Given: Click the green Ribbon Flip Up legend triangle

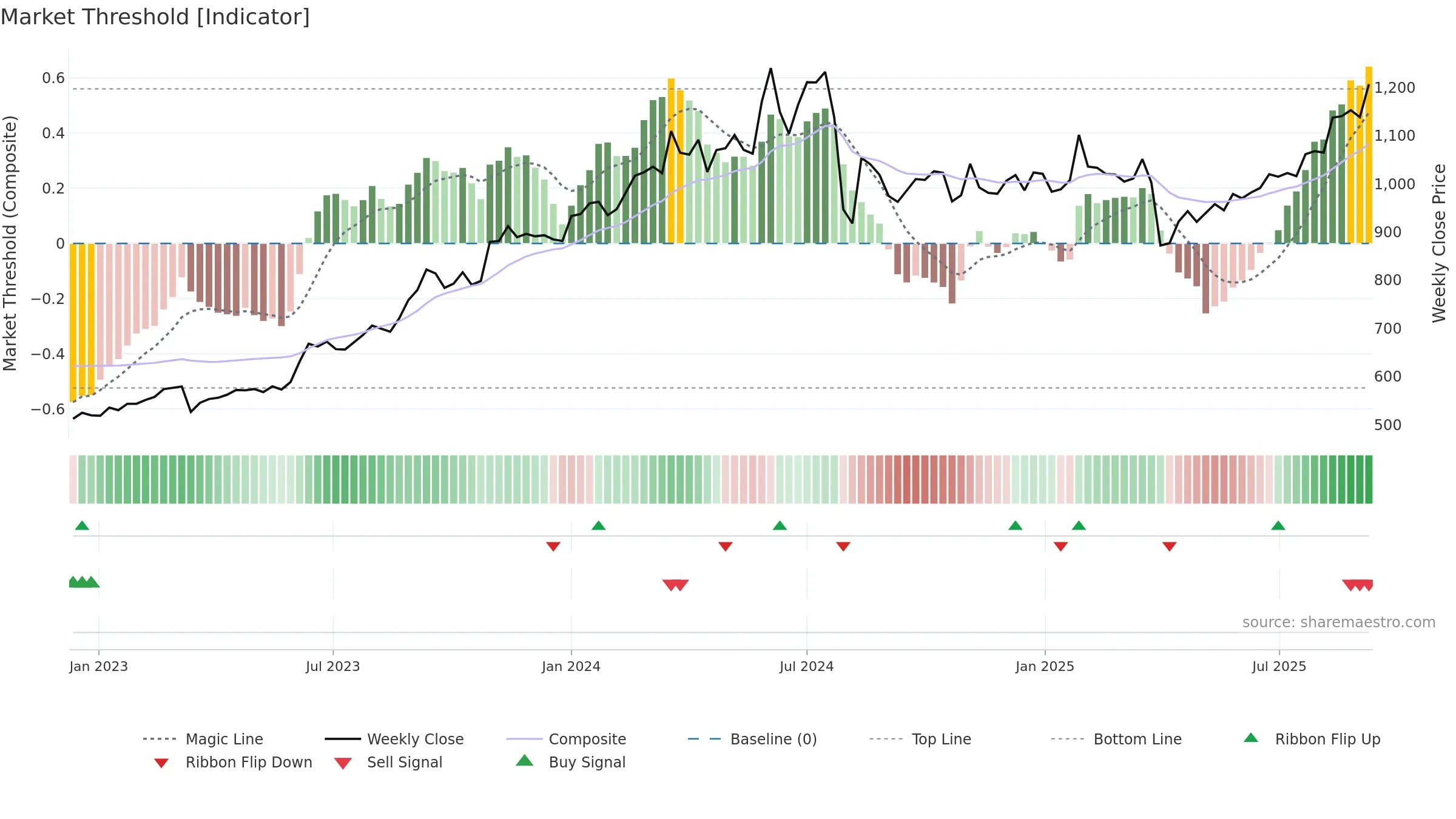Looking at the screenshot, I should coord(1251,738).
